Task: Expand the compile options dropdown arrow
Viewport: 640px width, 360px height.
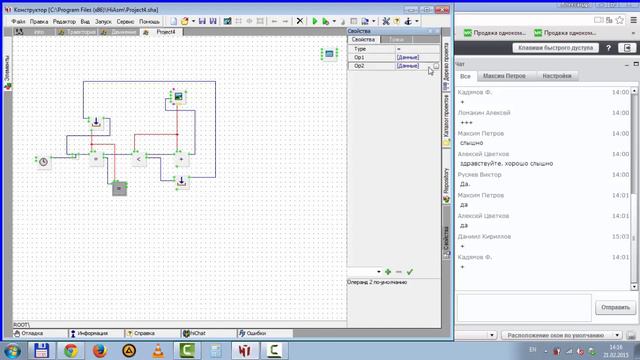Action: (334, 21)
